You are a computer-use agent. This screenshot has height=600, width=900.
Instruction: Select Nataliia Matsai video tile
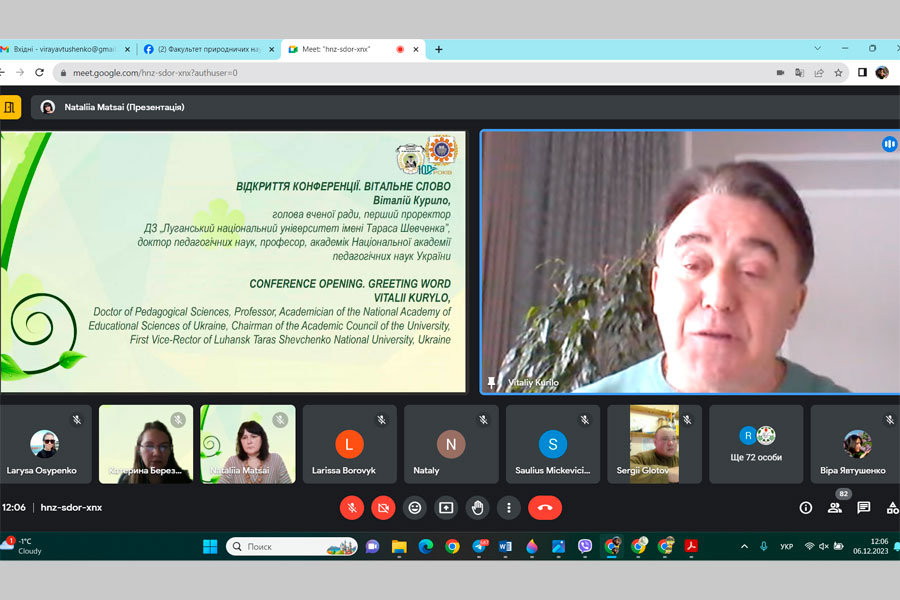tap(248, 444)
